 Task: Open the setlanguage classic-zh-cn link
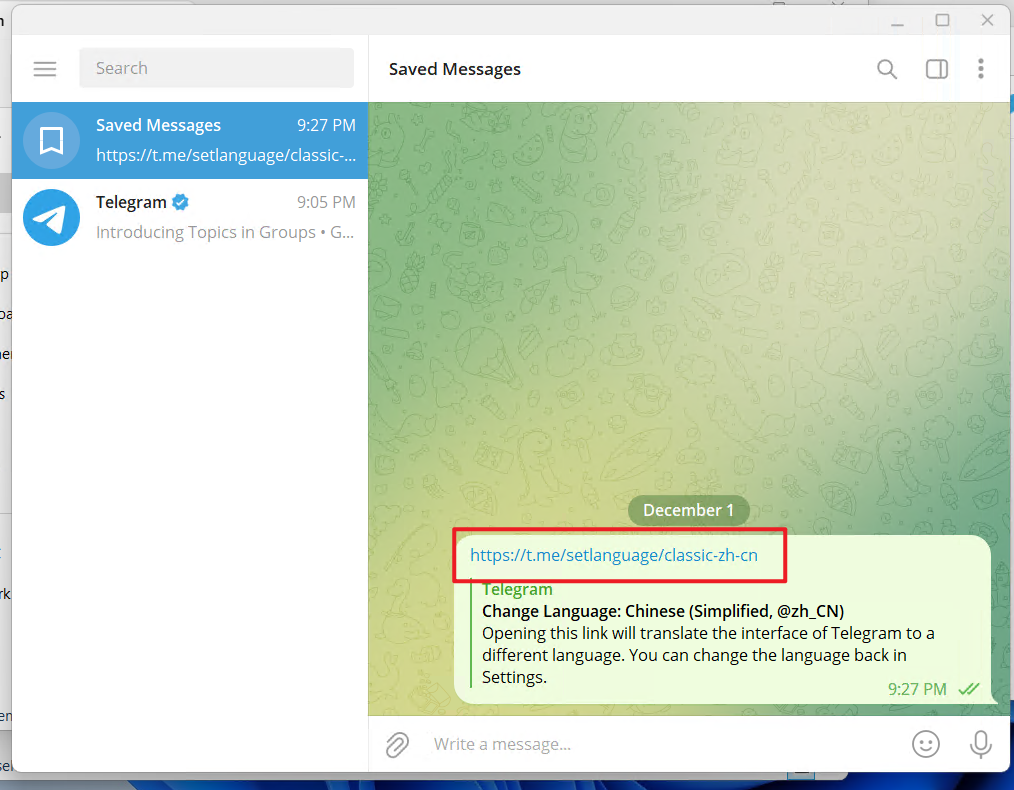(x=614, y=555)
